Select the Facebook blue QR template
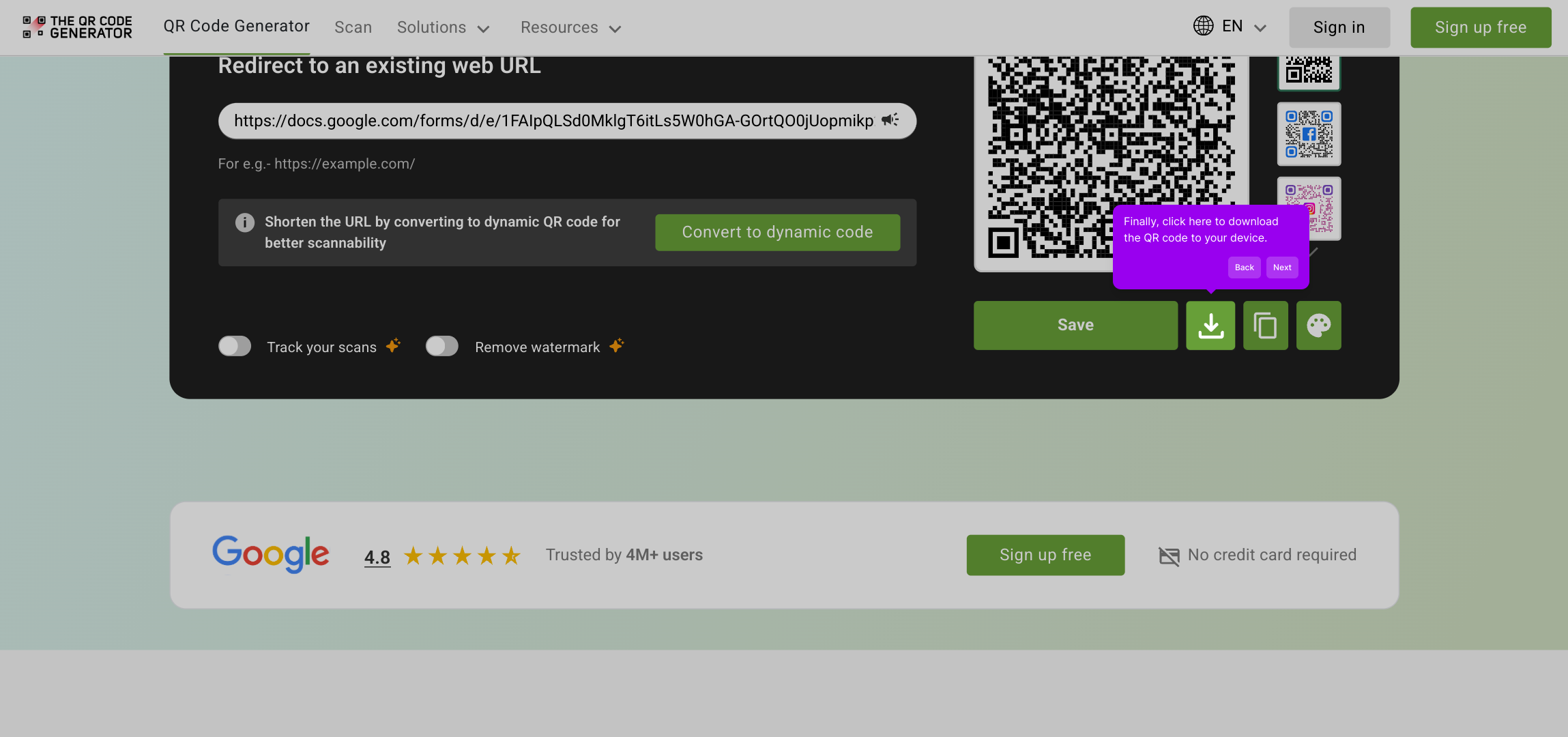The height and width of the screenshot is (737, 1568). [1309, 134]
